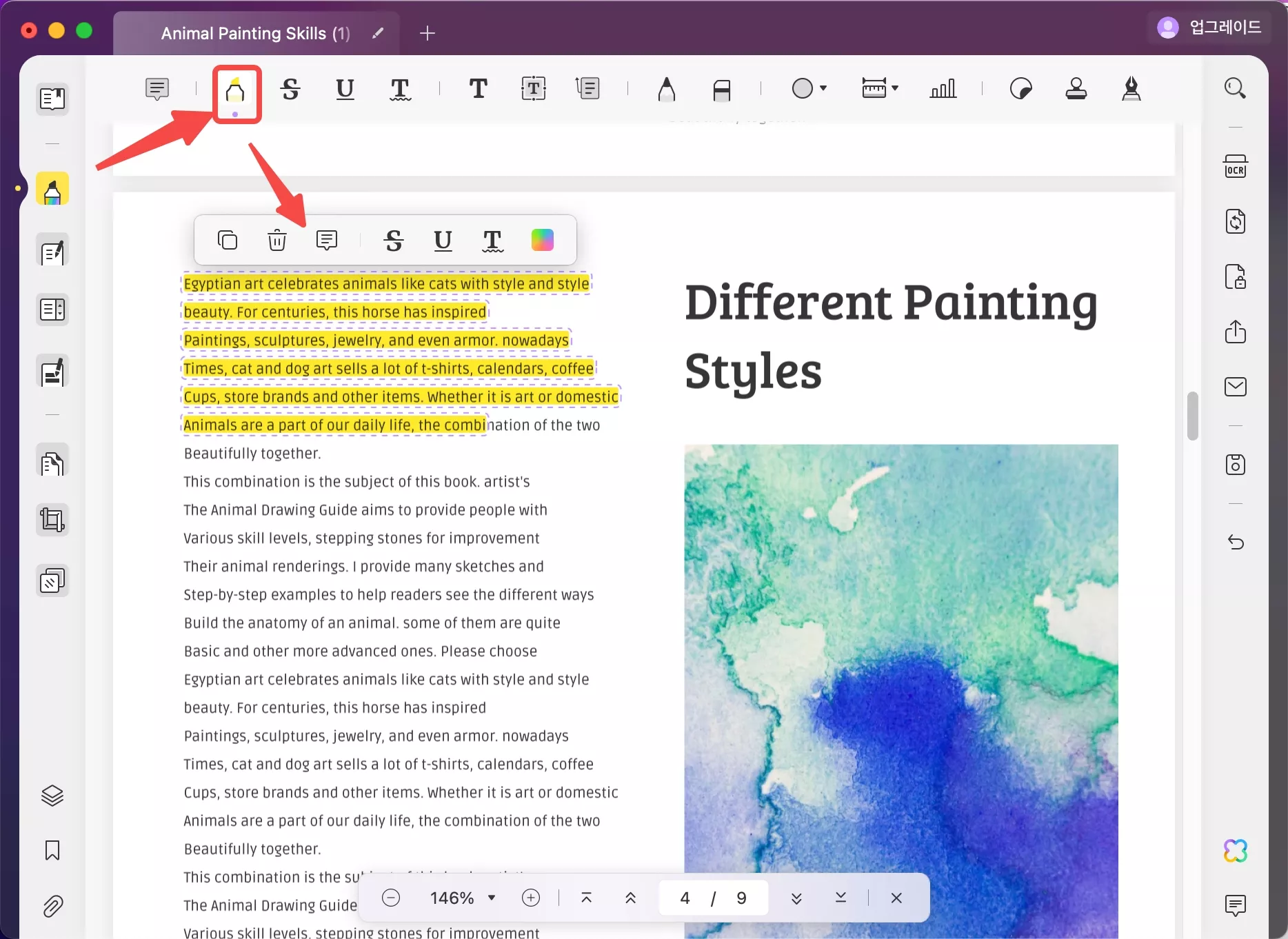Open Reader mode in left sidebar
1288x939 pixels.
coord(52,99)
